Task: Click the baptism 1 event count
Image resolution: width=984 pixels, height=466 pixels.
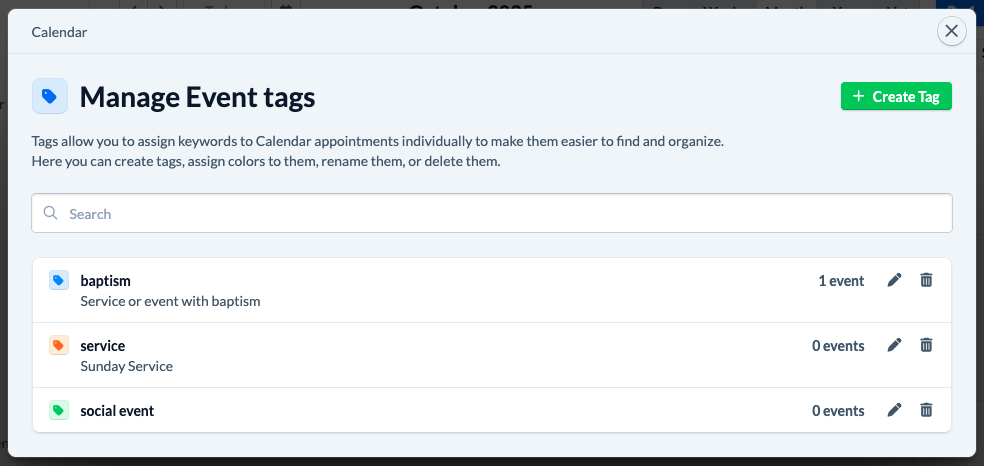Action: (841, 281)
